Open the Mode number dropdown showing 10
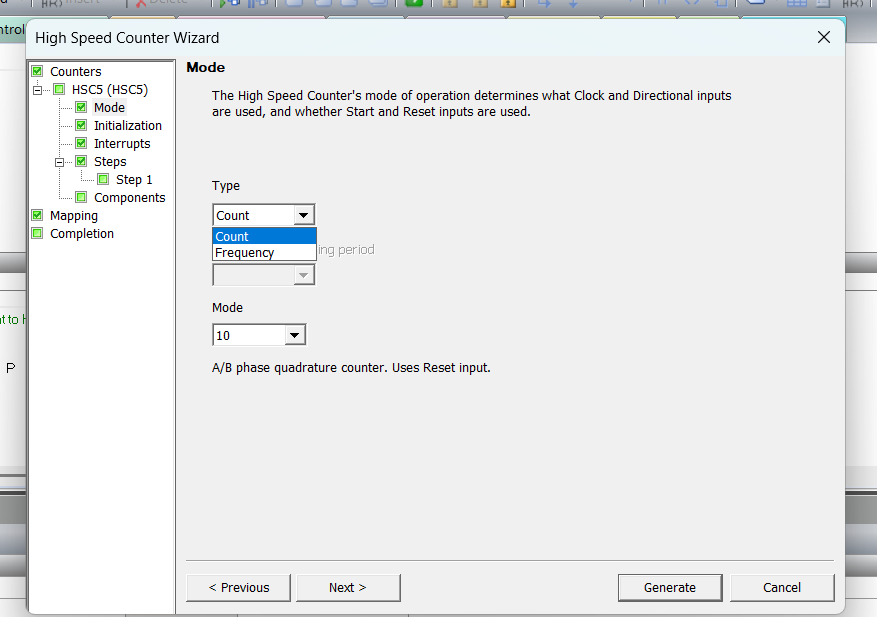Viewport: 877px width, 617px height. pos(294,336)
